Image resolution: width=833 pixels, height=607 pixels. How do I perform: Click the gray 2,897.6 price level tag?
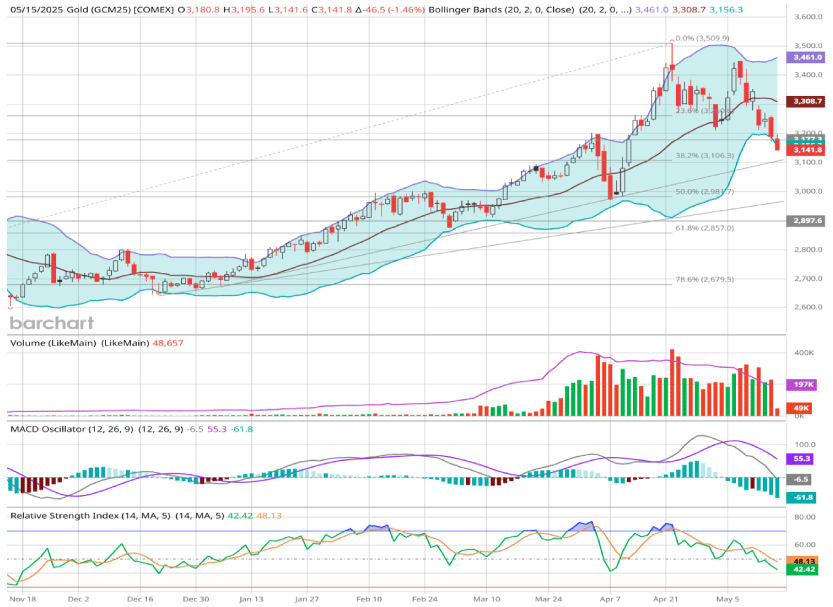(807, 220)
